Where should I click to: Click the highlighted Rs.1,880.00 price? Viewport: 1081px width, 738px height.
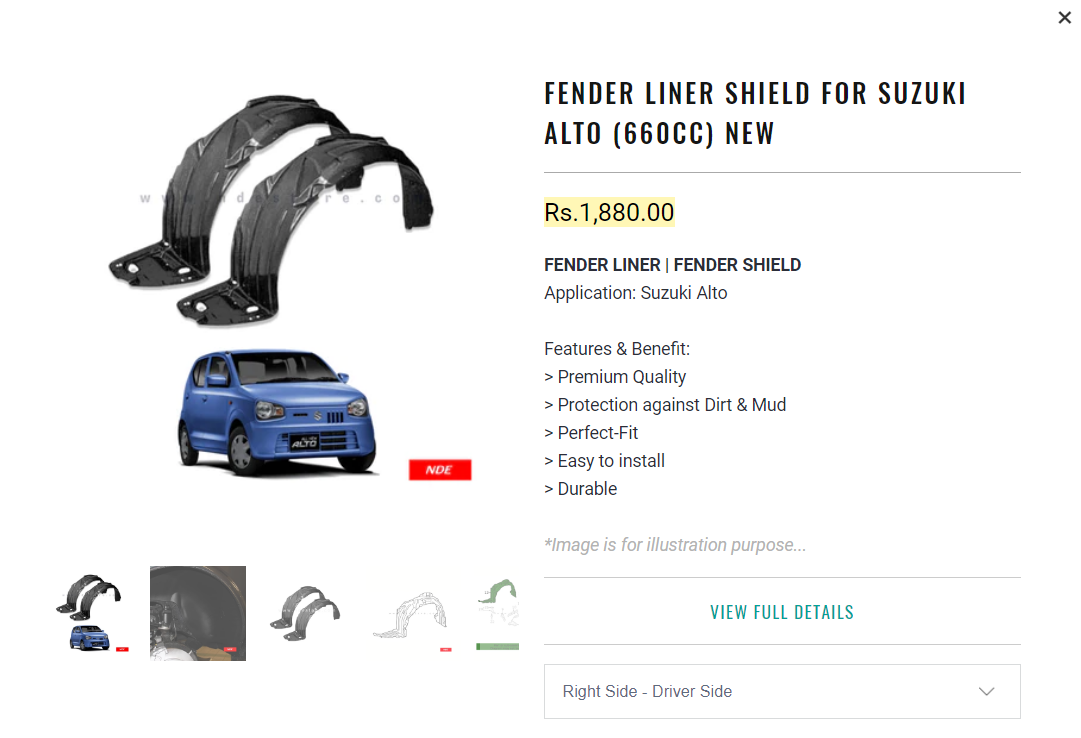point(609,212)
